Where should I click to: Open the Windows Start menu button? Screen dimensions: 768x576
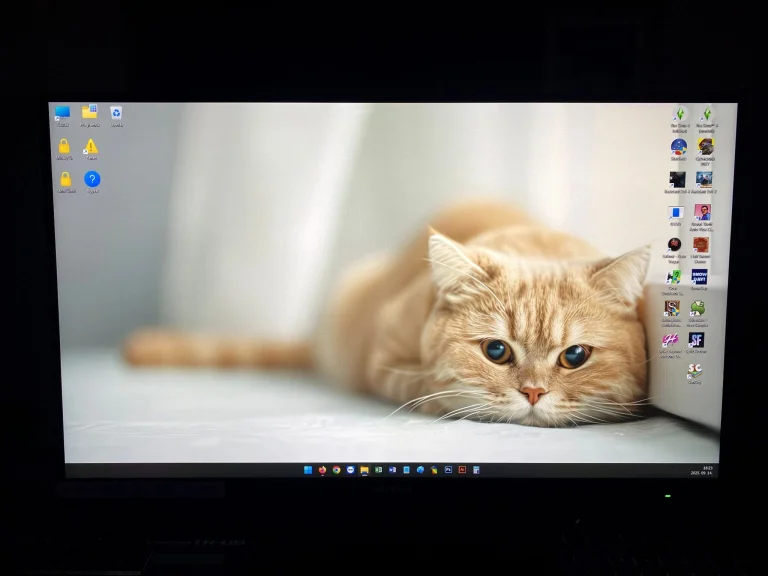(x=308, y=470)
